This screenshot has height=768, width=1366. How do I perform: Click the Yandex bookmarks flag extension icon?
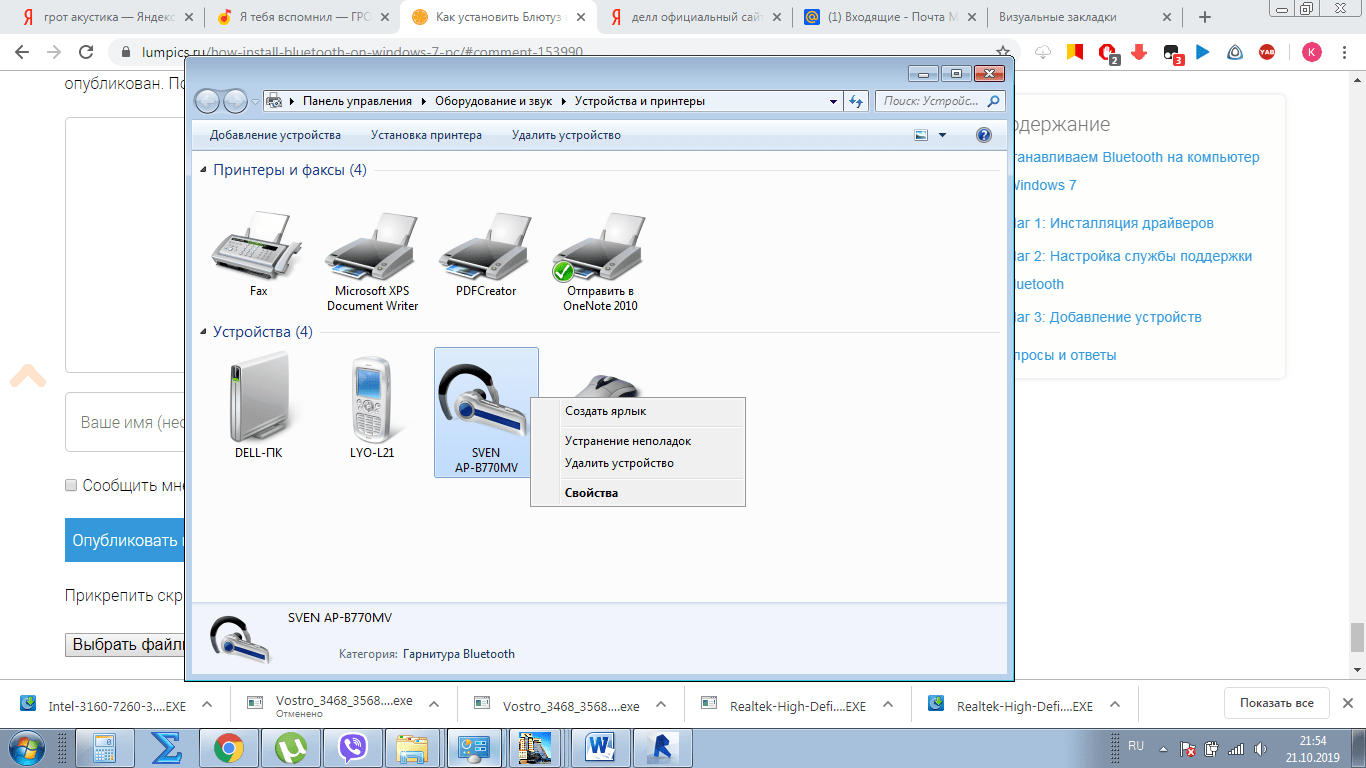point(1075,52)
